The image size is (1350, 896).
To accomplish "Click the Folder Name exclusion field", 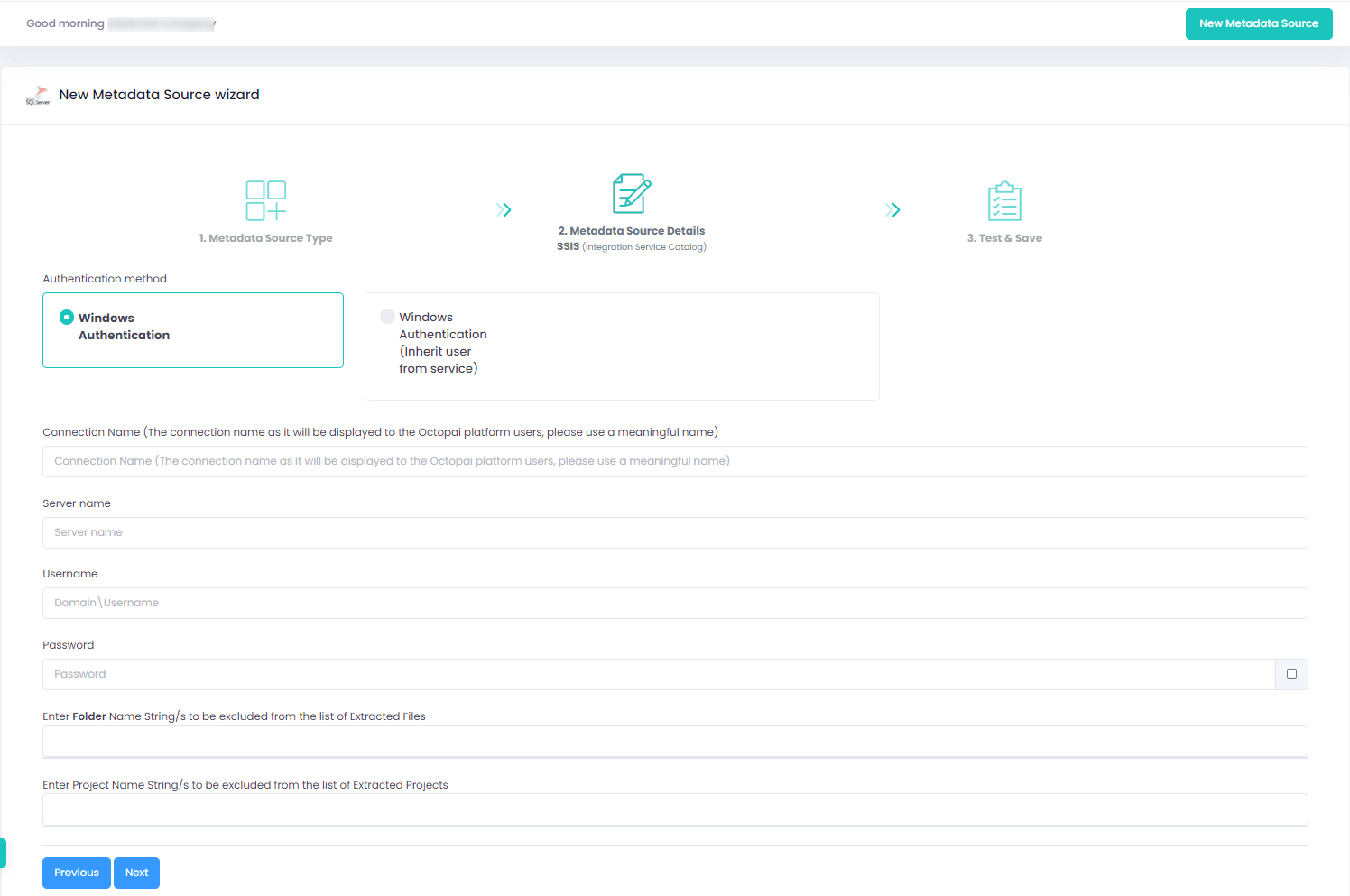I will coord(675,742).
